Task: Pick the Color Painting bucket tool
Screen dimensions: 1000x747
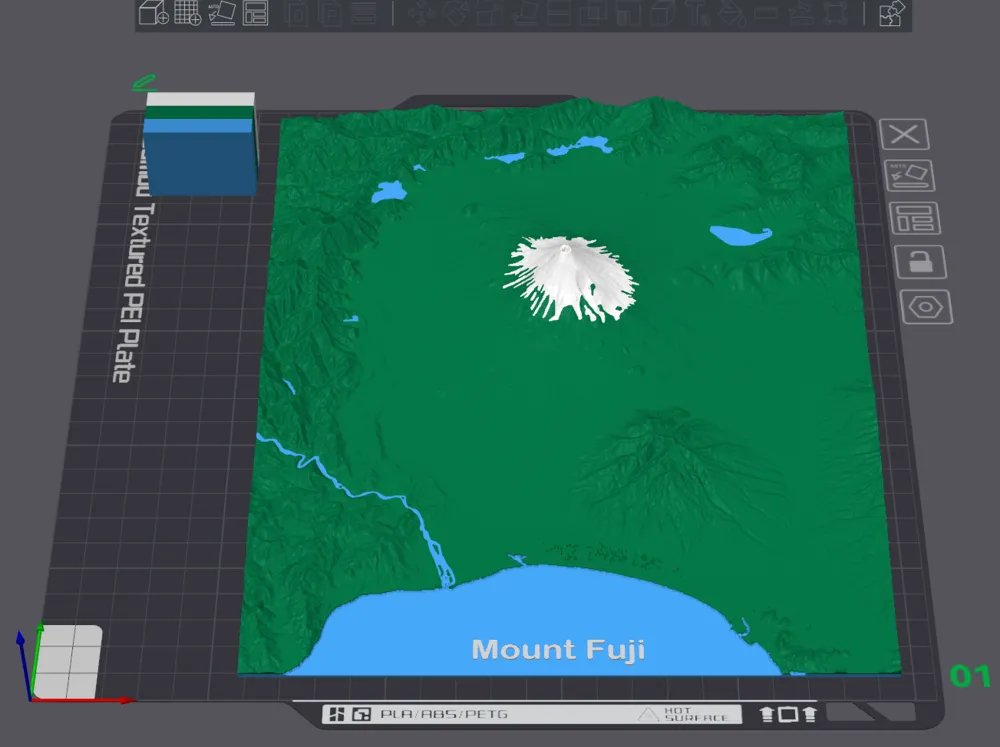Action: click(732, 14)
